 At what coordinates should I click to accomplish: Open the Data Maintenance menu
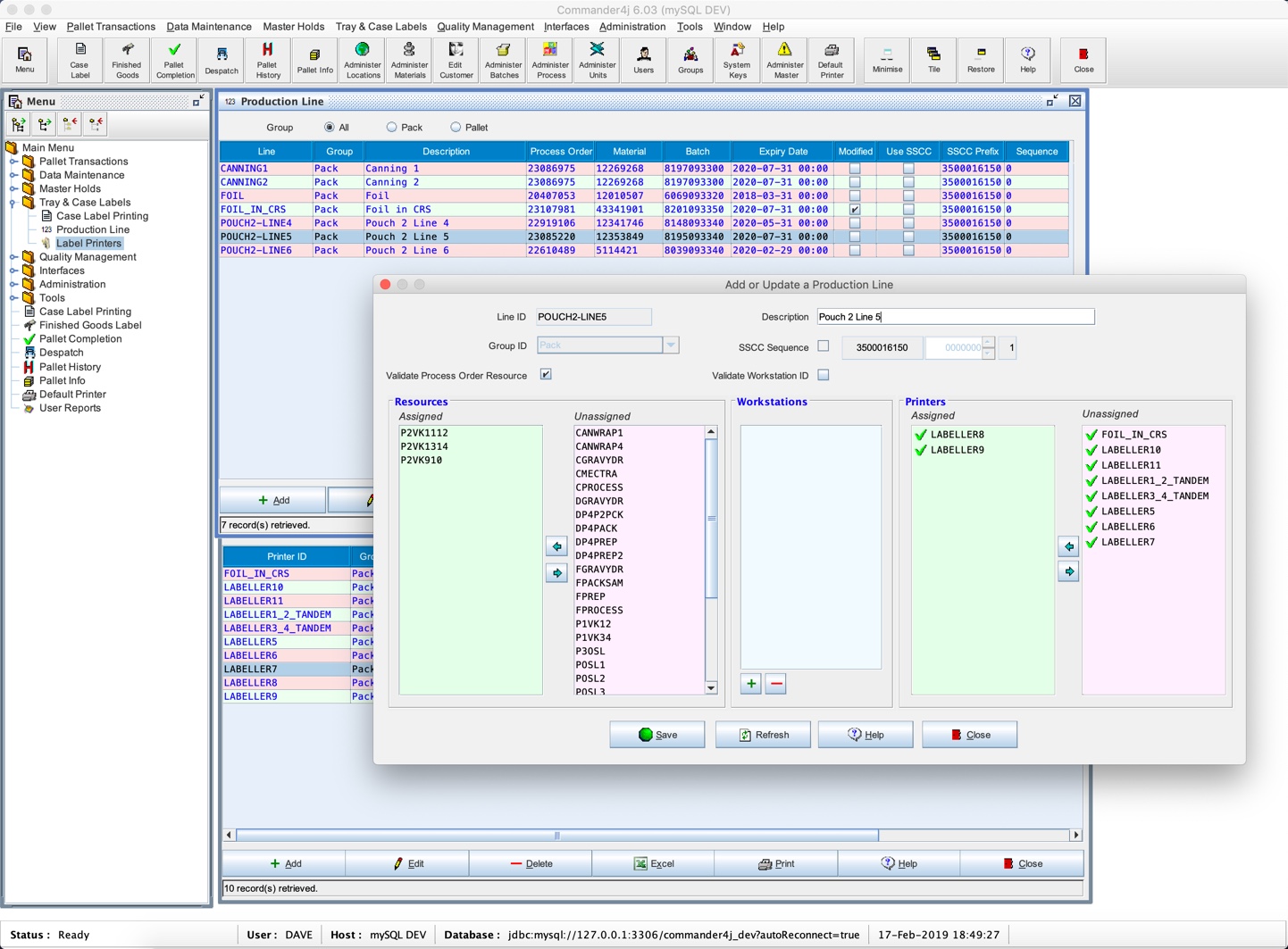click(209, 27)
